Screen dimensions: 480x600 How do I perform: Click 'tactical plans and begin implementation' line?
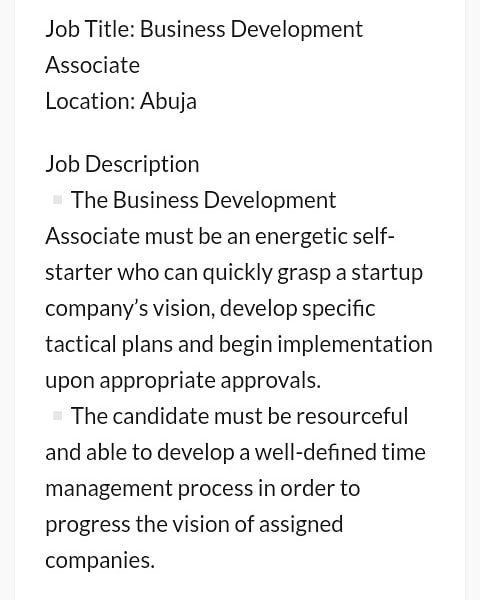(x=239, y=344)
